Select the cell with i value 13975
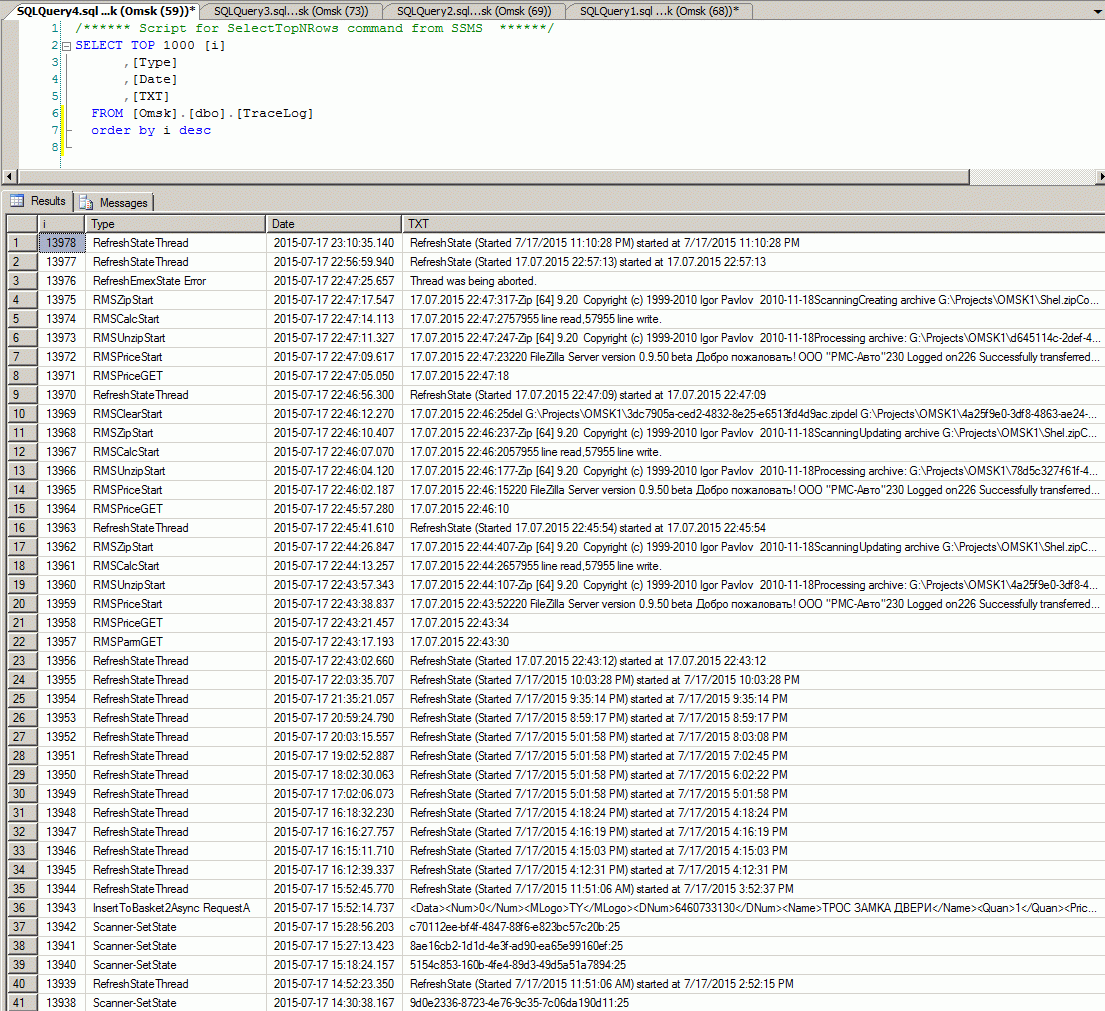1105x1011 pixels. [61, 300]
